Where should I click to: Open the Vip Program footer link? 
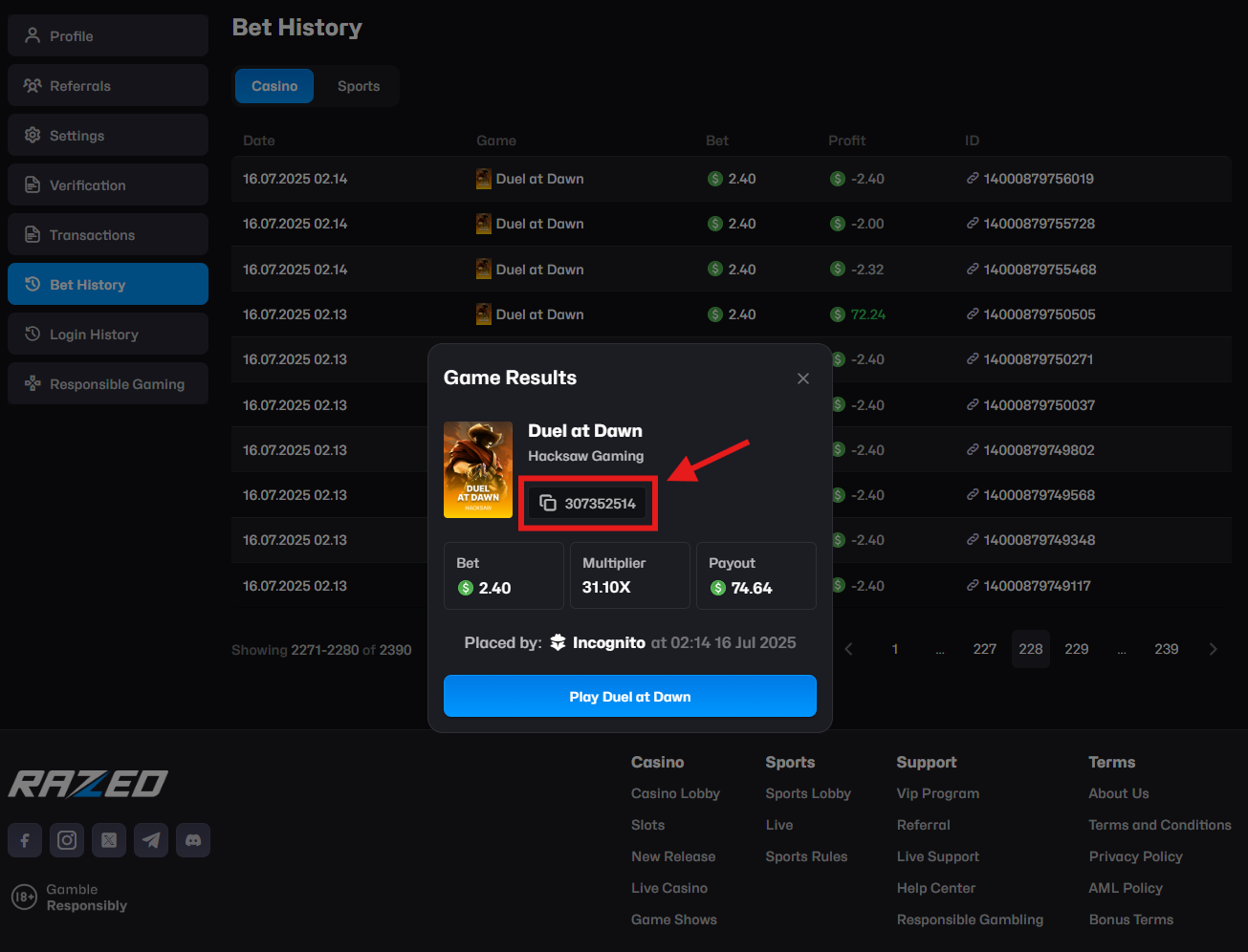[x=937, y=793]
